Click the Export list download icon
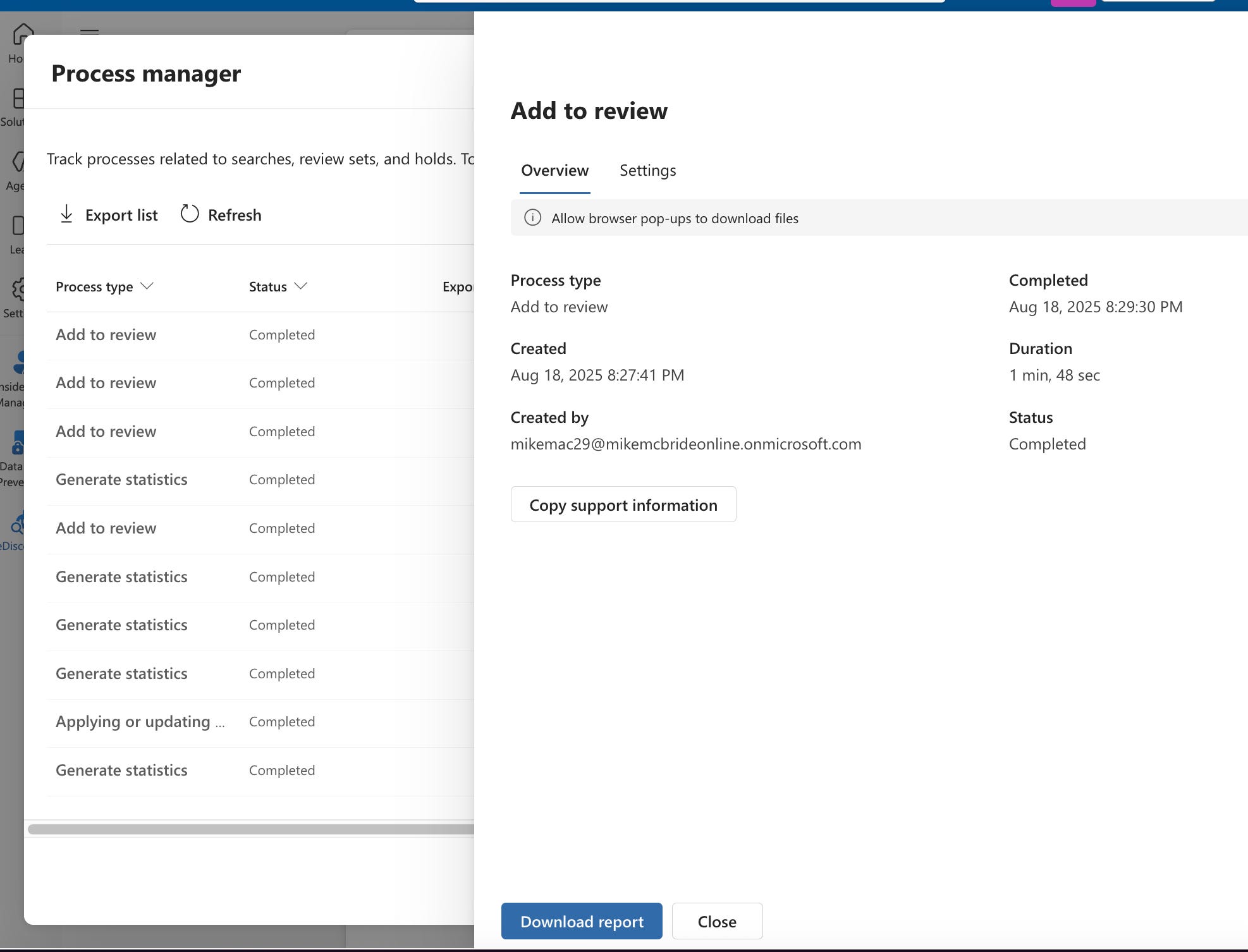 (66, 214)
